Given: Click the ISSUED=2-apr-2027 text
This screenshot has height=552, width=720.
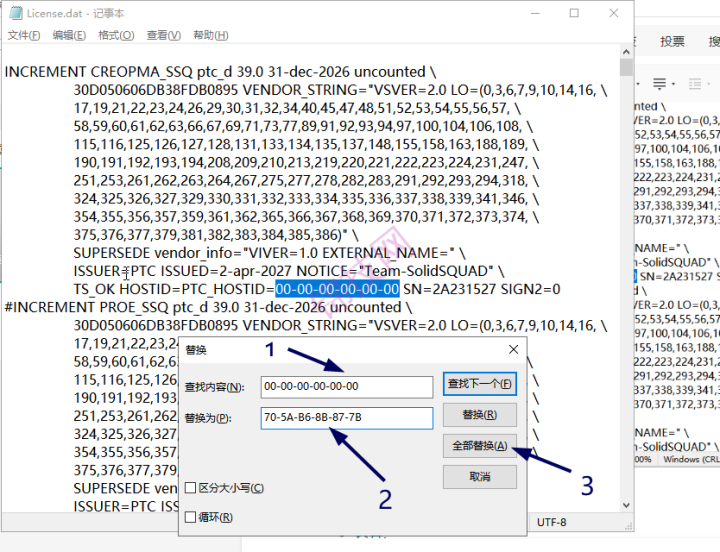Looking at the screenshot, I should [x=226, y=271].
